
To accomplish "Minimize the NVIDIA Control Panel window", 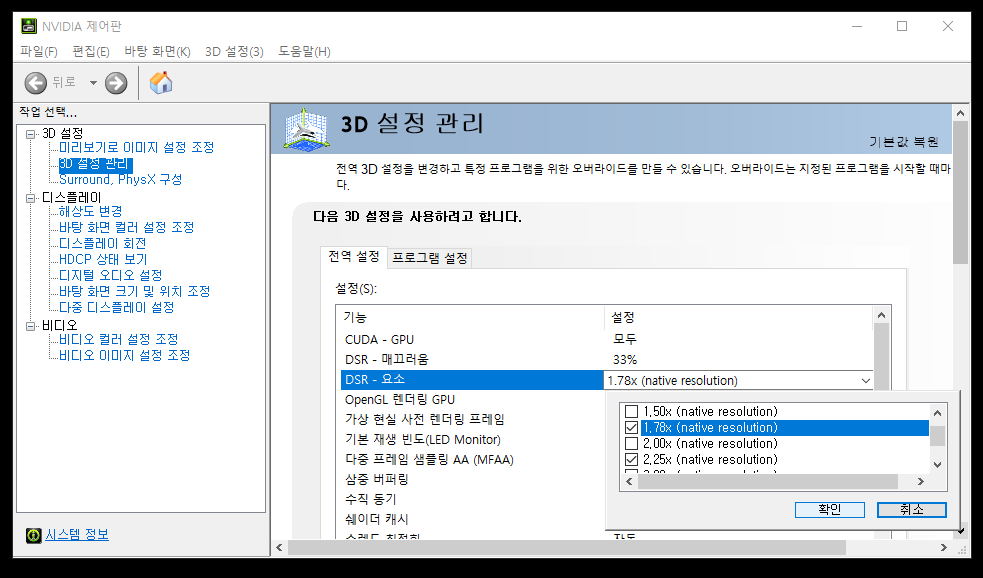I will [857, 26].
